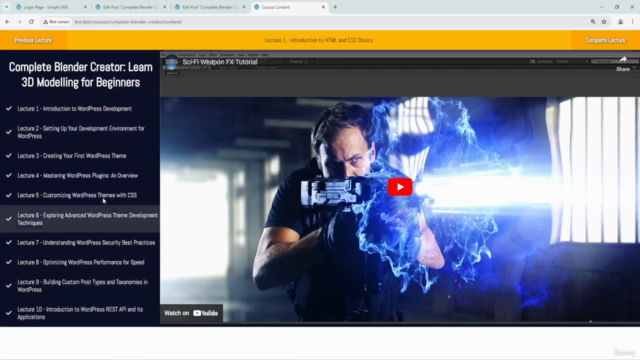The width and height of the screenshot is (640, 360).
Task: Play the YouTube video with red play button
Action: pos(400,187)
